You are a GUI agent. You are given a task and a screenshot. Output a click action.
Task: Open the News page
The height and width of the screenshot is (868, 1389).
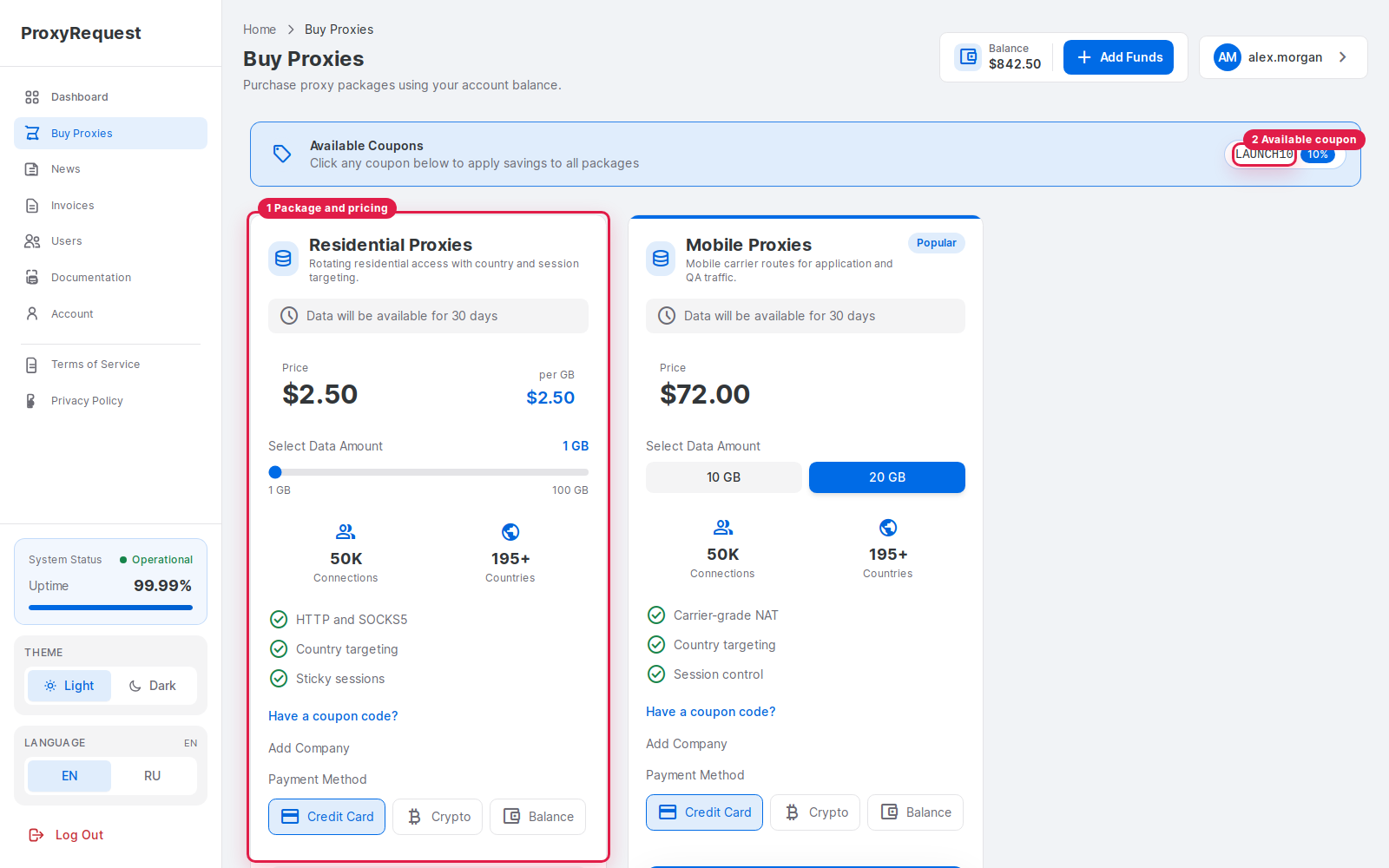coord(110,169)
